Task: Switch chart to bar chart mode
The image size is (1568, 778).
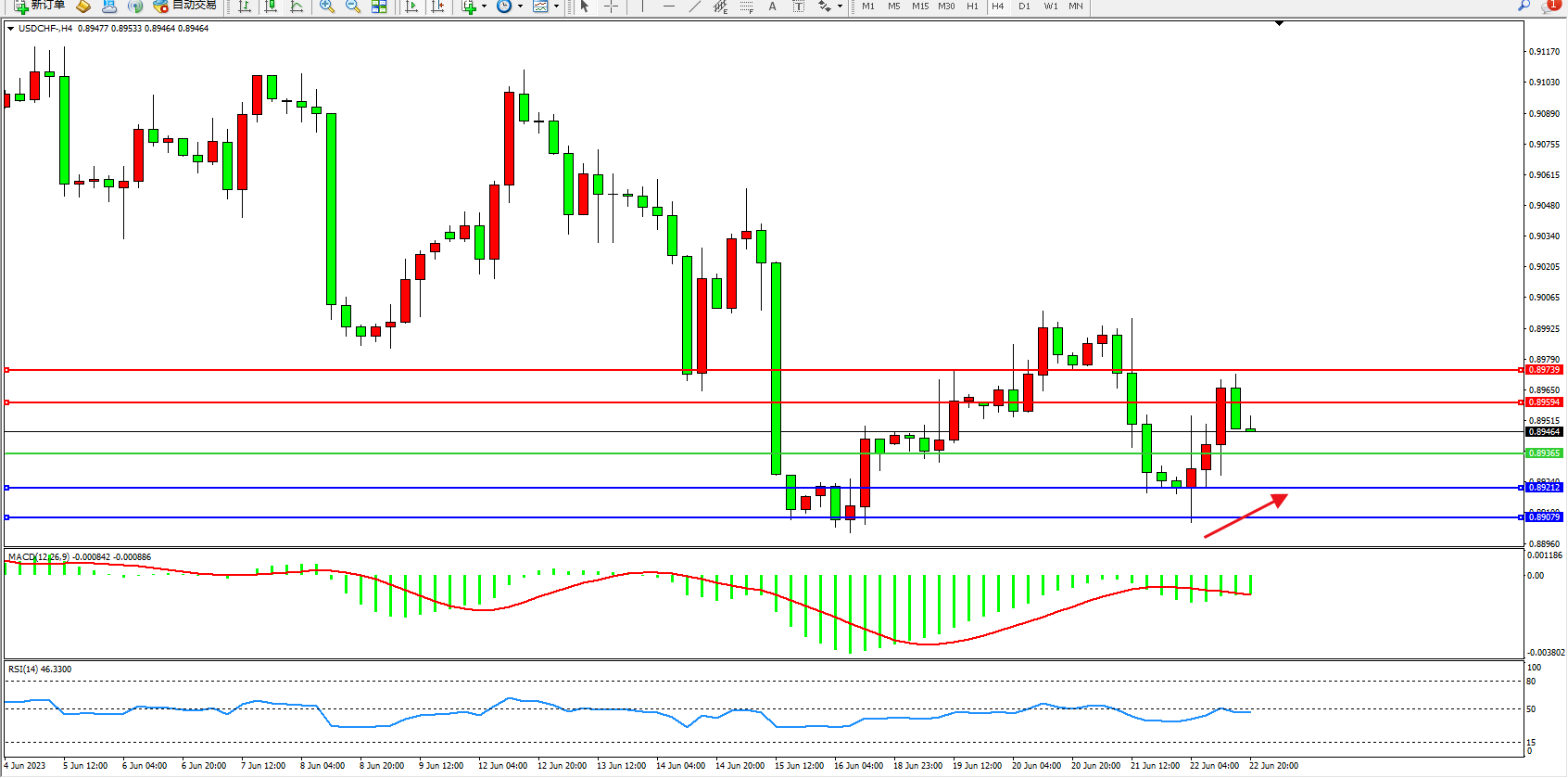Action: (244, 6)
